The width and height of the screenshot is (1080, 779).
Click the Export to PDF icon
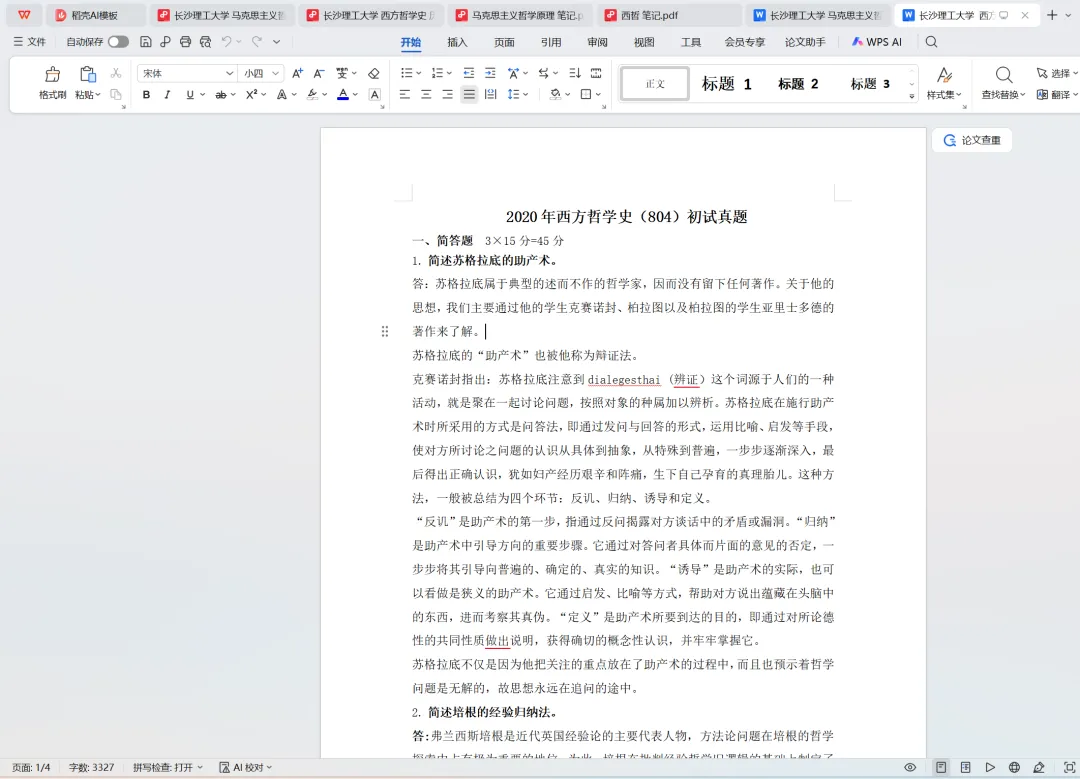tap(165, 42)
